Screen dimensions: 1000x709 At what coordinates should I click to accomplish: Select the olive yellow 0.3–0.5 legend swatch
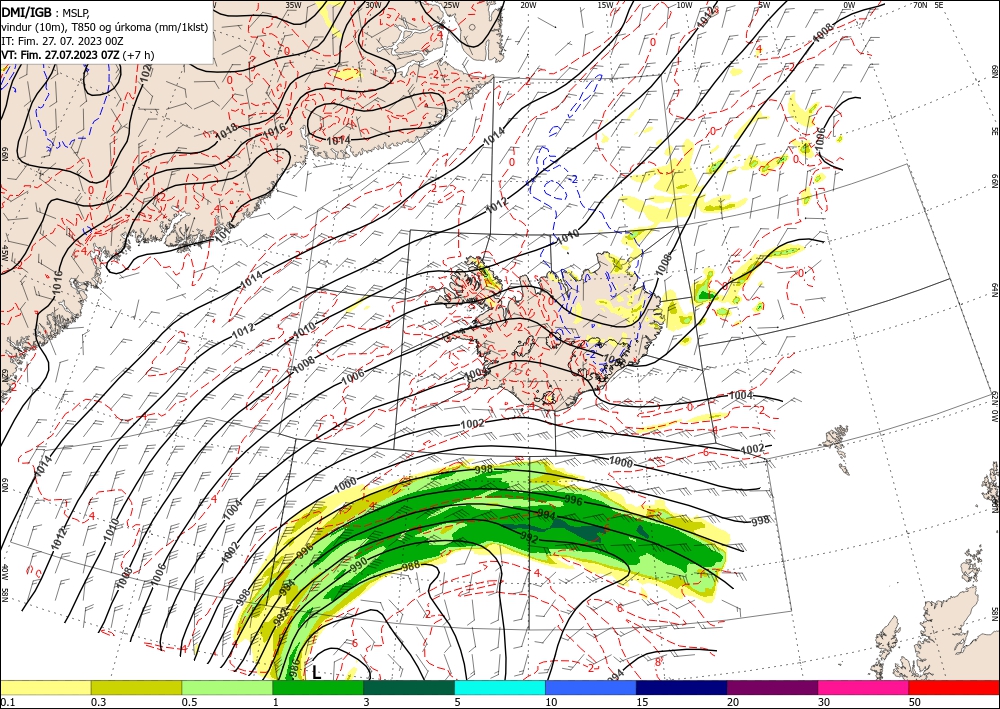136,687
